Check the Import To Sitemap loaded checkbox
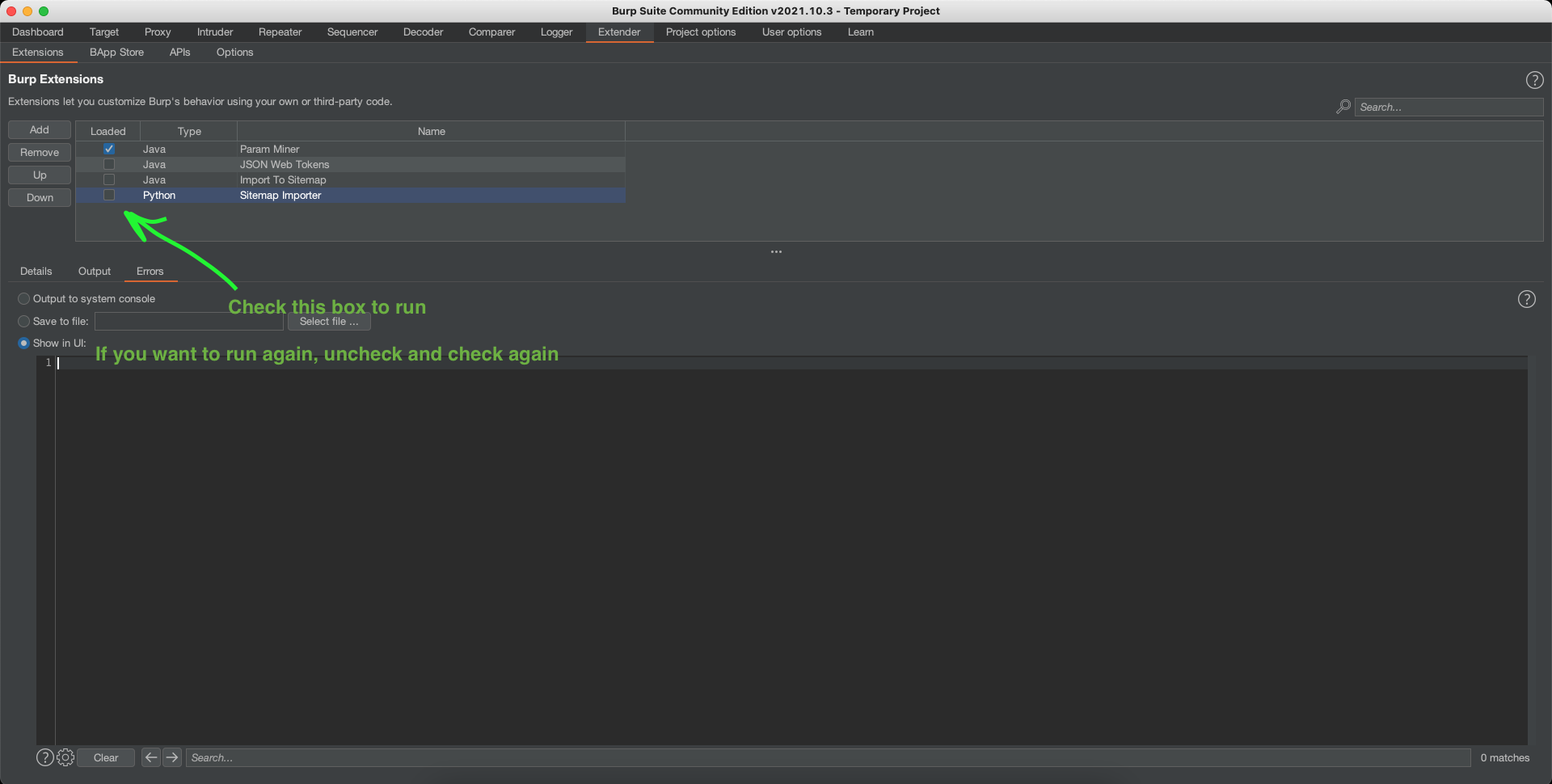Screen dimensions: 1552x784 point(109,179)
